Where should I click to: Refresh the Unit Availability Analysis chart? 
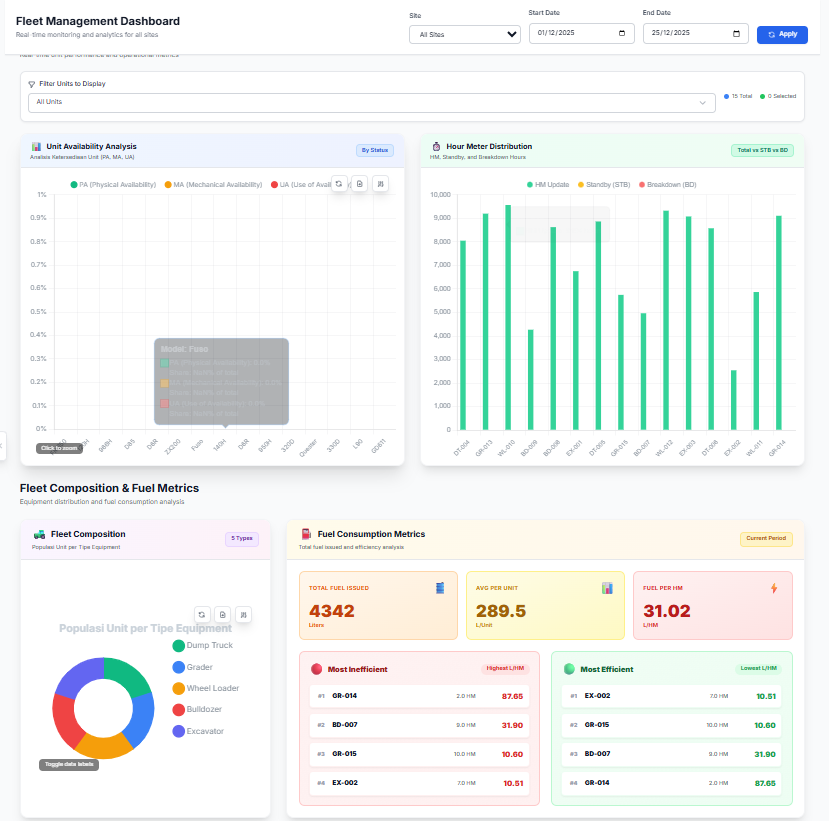(x=339, y=184)
